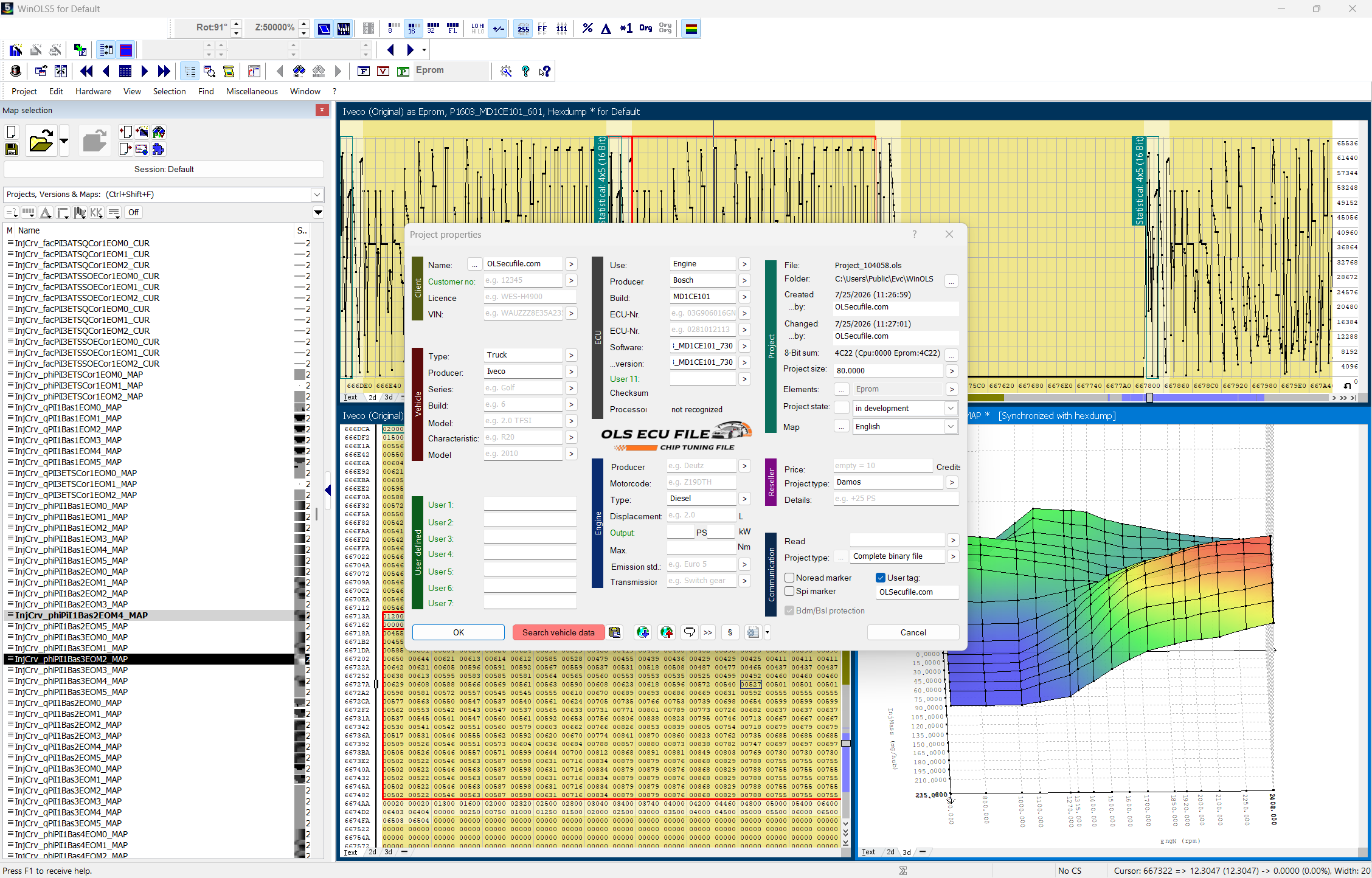The image size is (1372, 878).
Task: Click the Configuration tools wrench icon
Action: tap(505, 71)
